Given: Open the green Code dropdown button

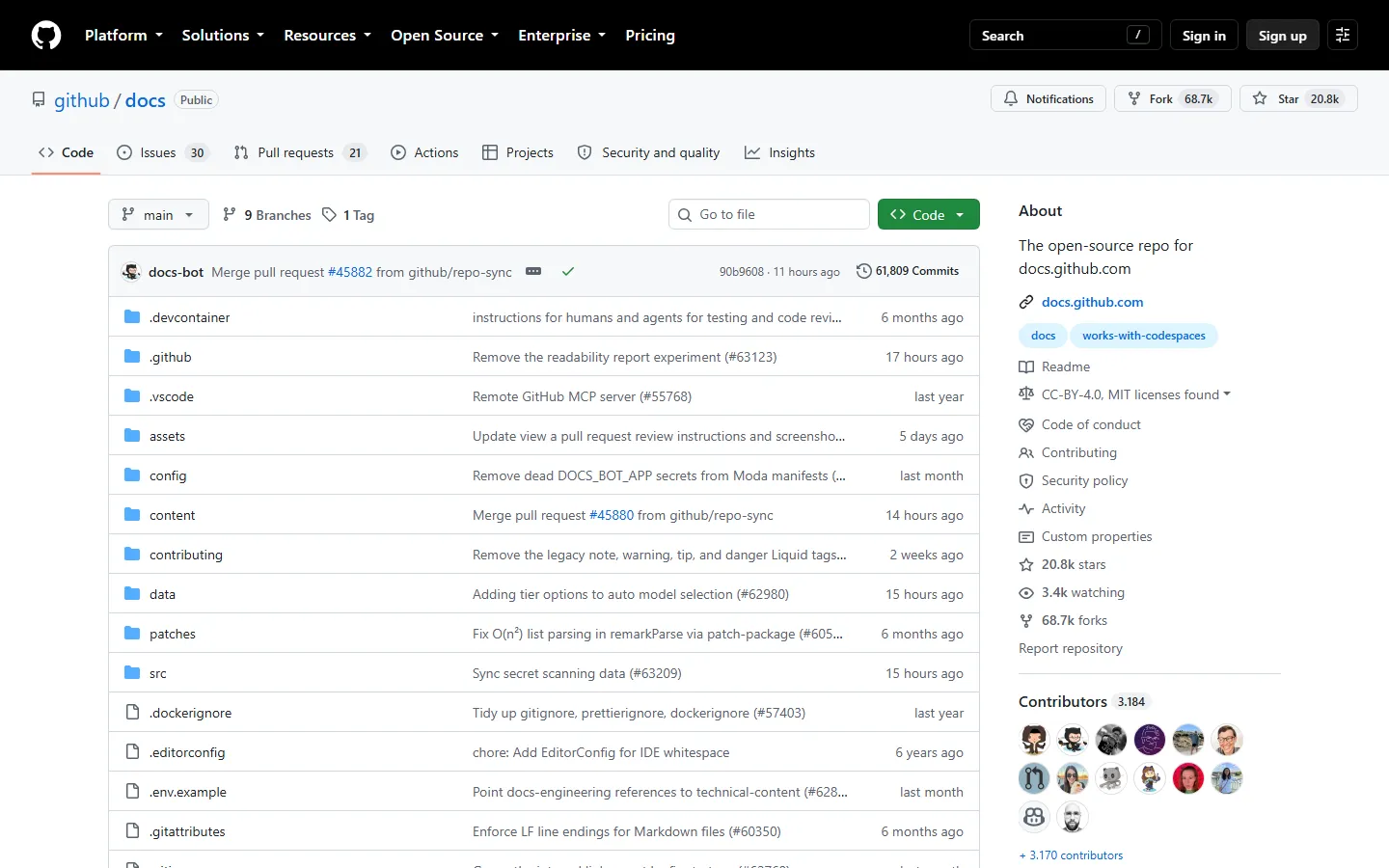Looking at the screenshot, I should (929, 214).
